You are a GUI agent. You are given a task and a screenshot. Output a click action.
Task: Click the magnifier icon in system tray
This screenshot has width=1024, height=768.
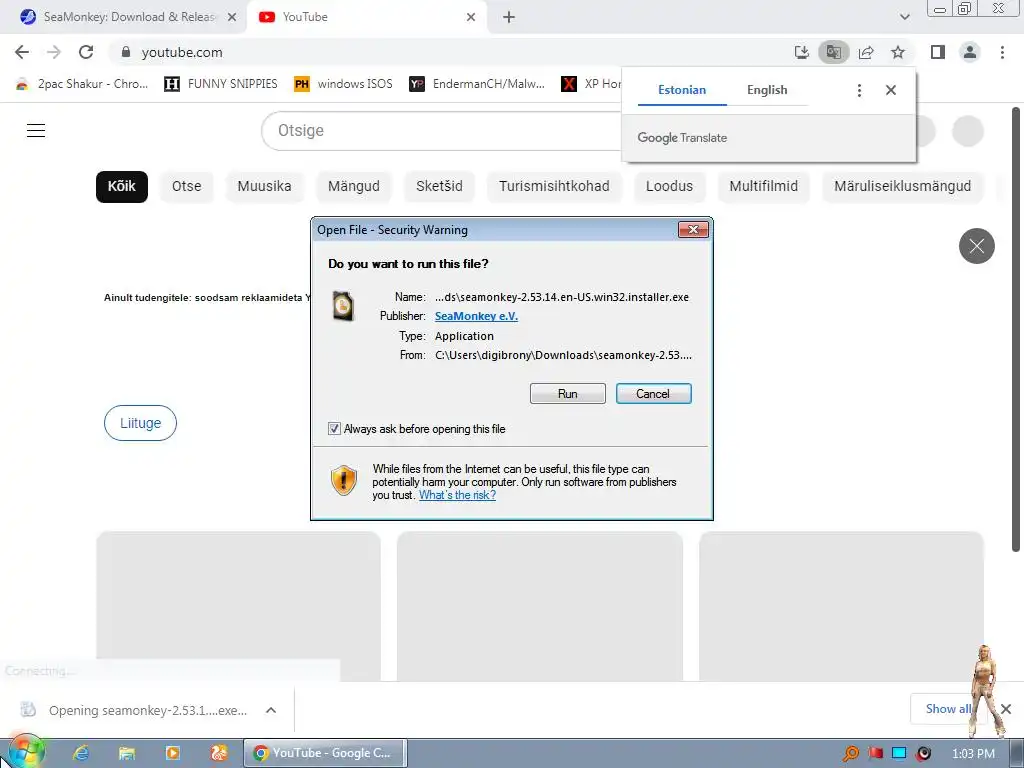point(851,754)
